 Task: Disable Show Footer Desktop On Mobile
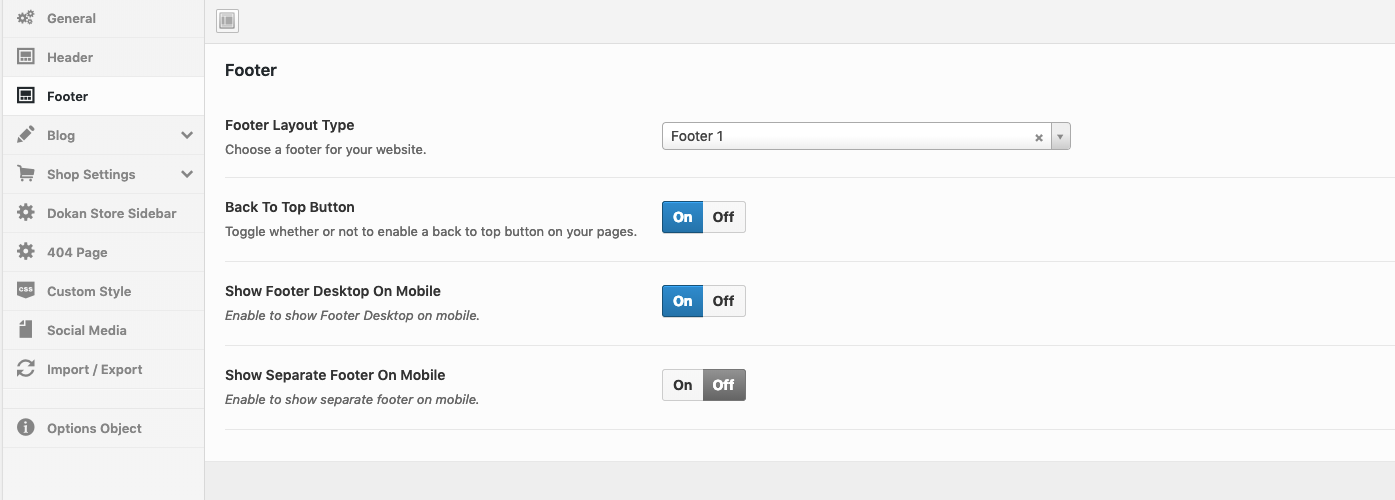(x=723, y=301)
